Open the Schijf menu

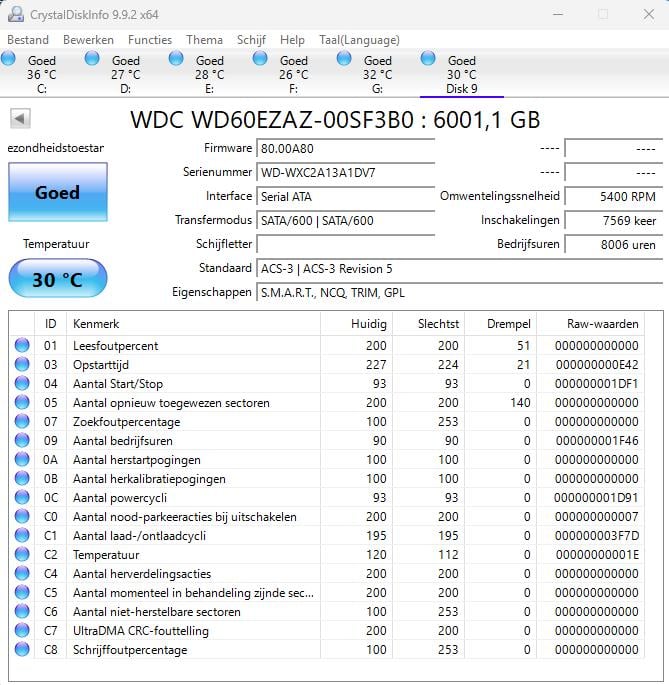251,40
